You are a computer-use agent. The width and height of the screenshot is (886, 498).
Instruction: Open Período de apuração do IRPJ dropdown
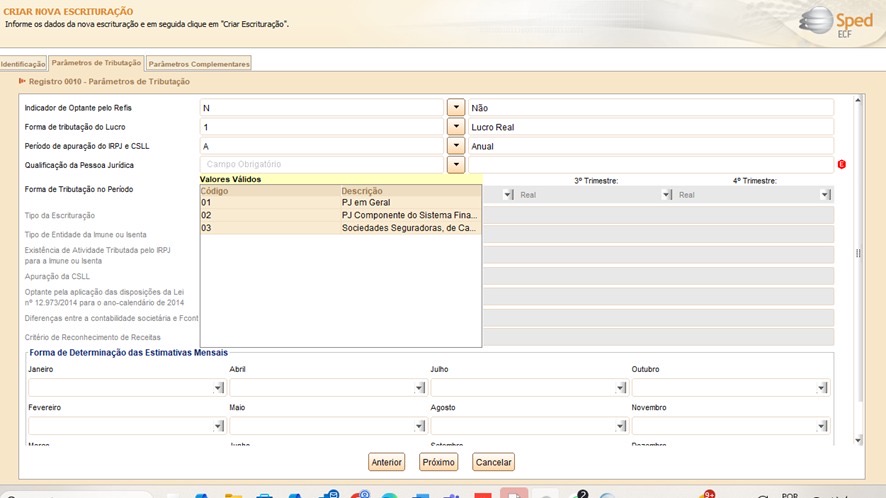pos(456,146)
